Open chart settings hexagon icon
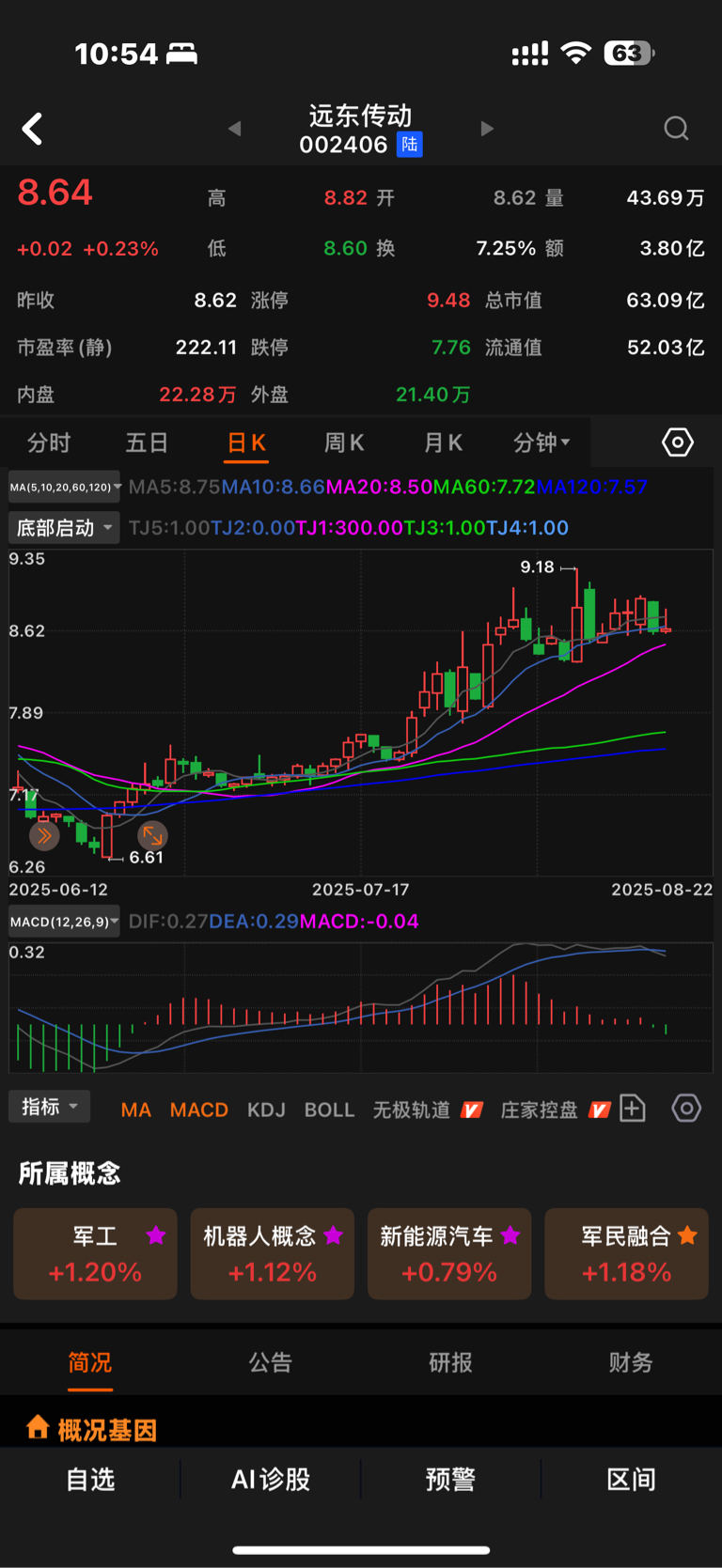The width and height of the screenshot is (722, 1568). (x=678, y=442)
